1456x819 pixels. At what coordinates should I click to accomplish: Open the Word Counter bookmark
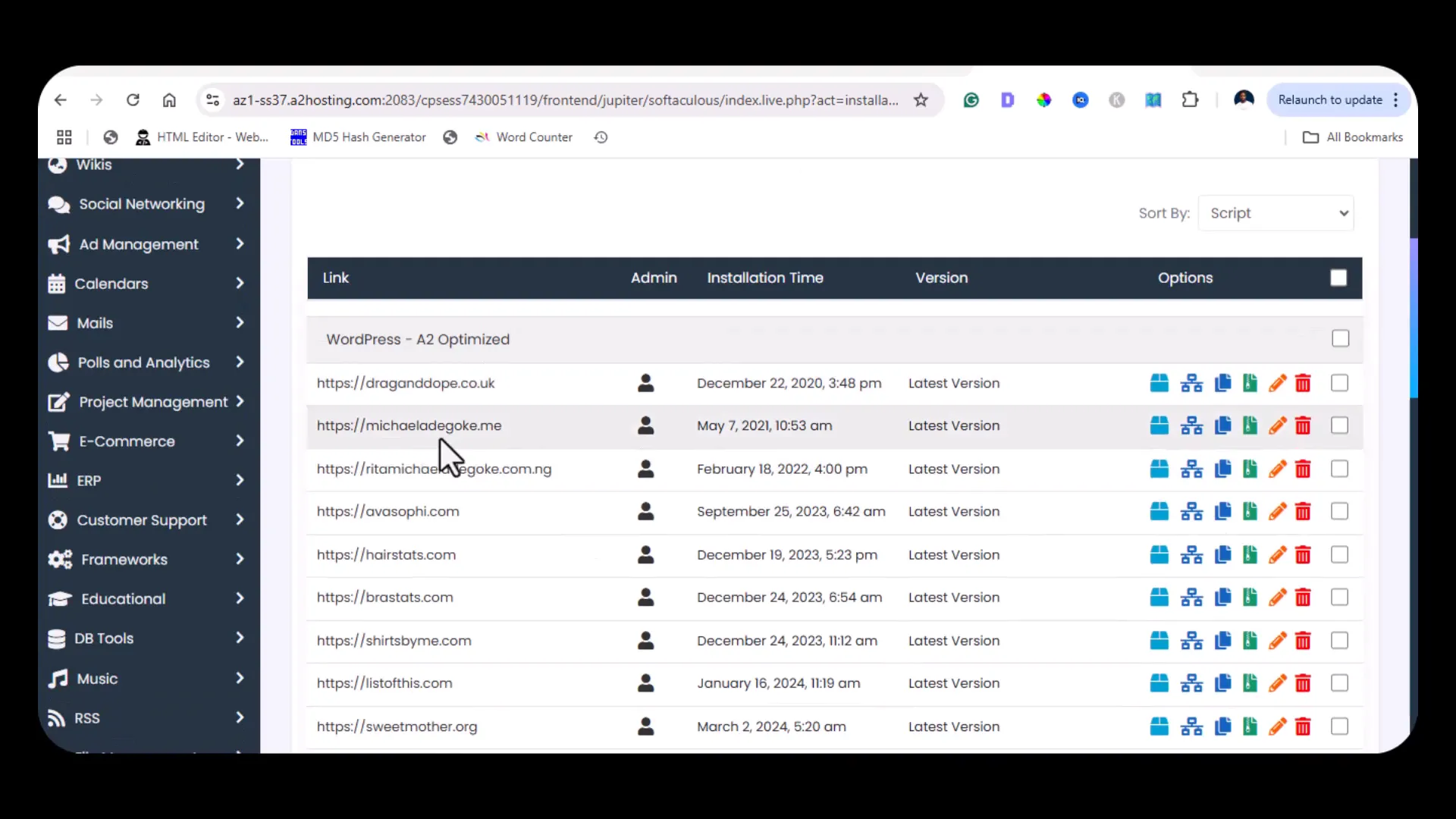pyautogui.click(x=523, y=137)
